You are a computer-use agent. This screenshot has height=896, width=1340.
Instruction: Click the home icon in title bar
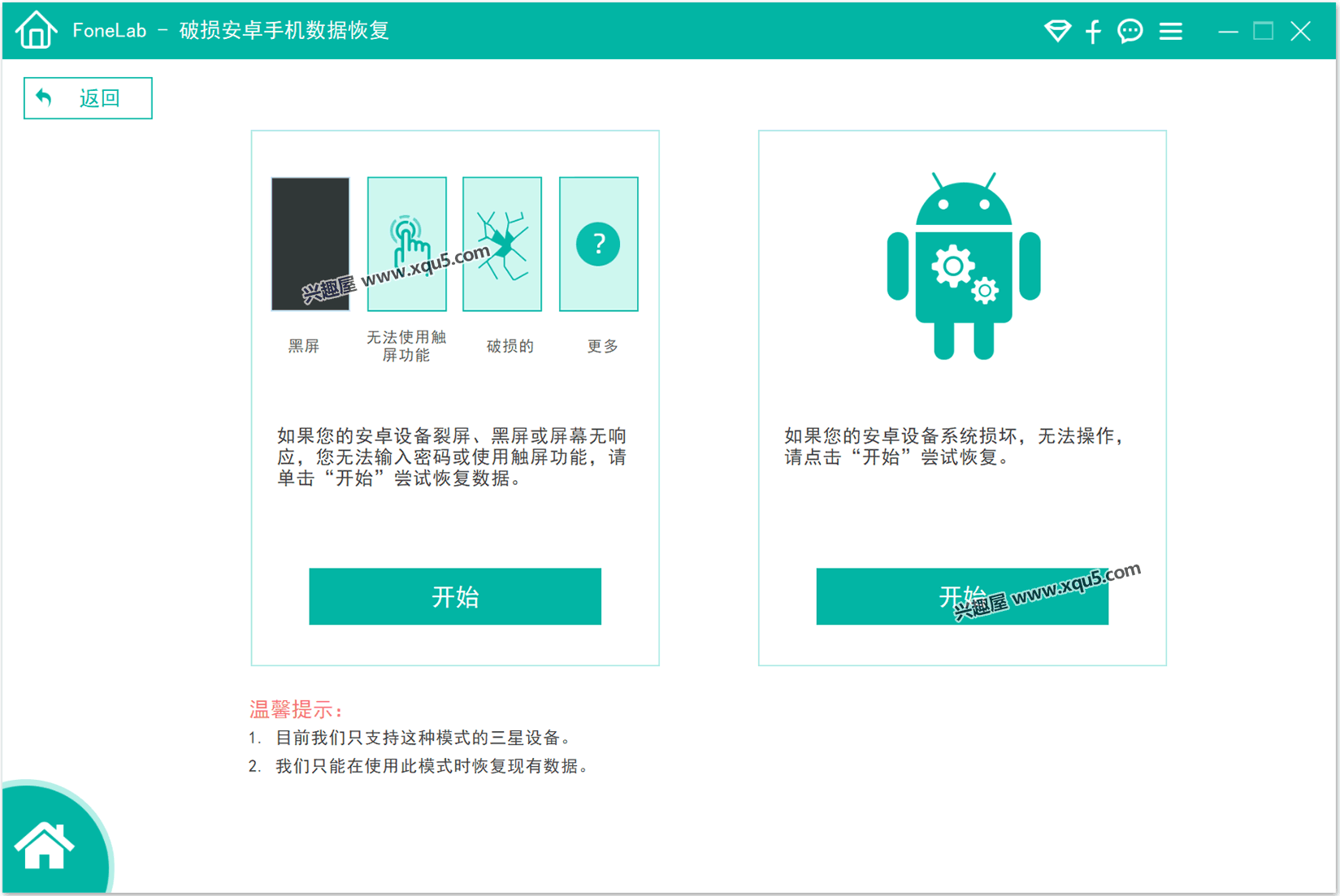coord(36,30)
